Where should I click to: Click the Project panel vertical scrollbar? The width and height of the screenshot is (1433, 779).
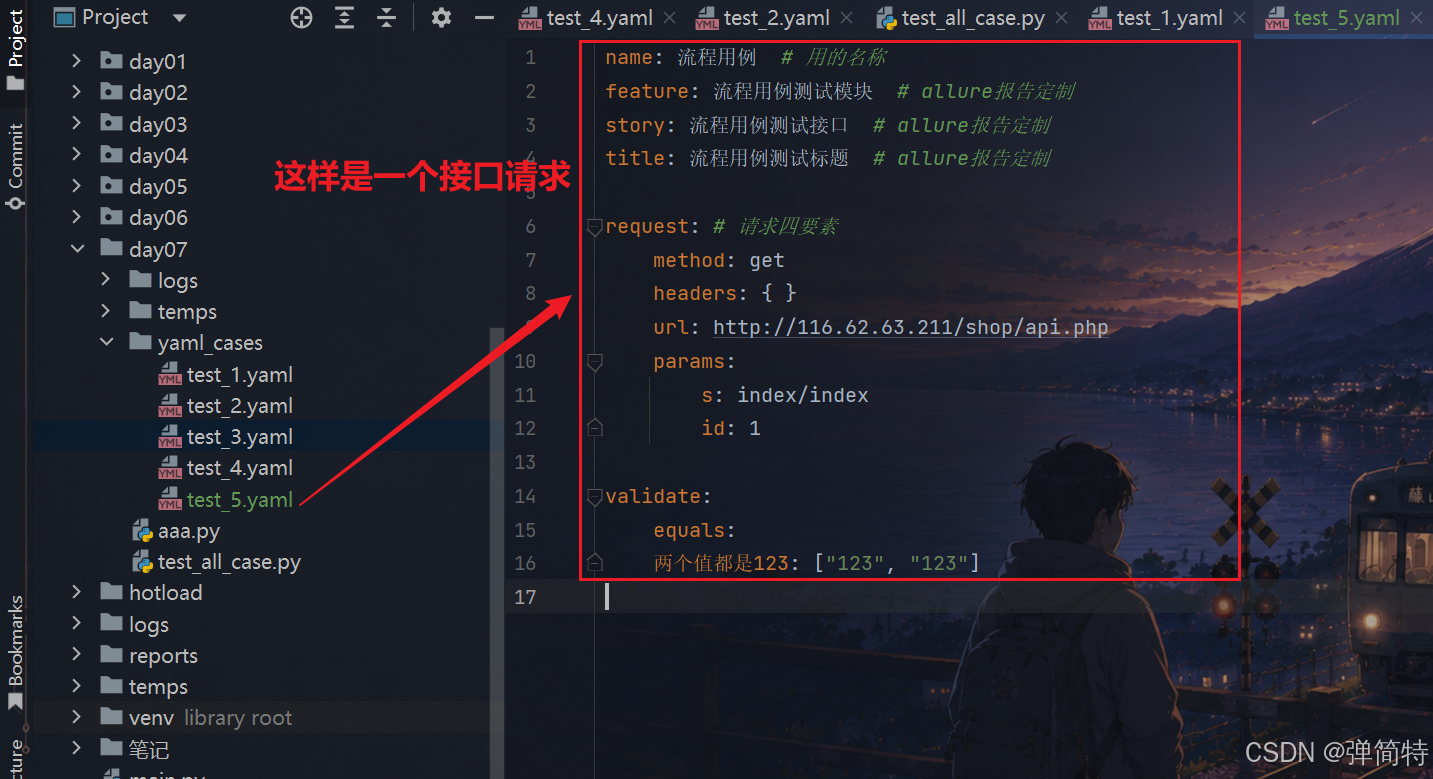497,553
